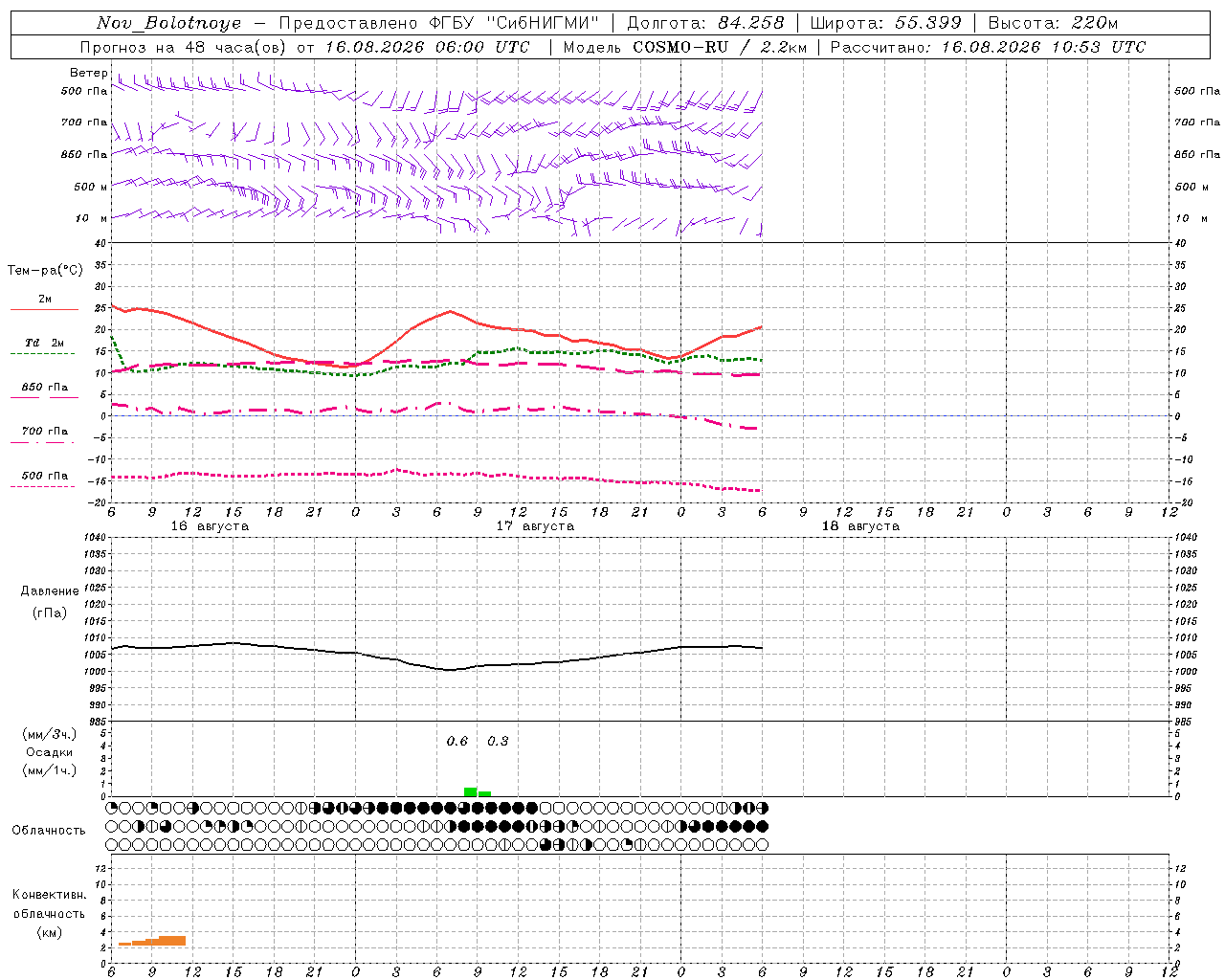Click the Рассчитано 10:53 UTC timestamp
This screenshot has width=1225, height=980.
(x=988, y=47)
